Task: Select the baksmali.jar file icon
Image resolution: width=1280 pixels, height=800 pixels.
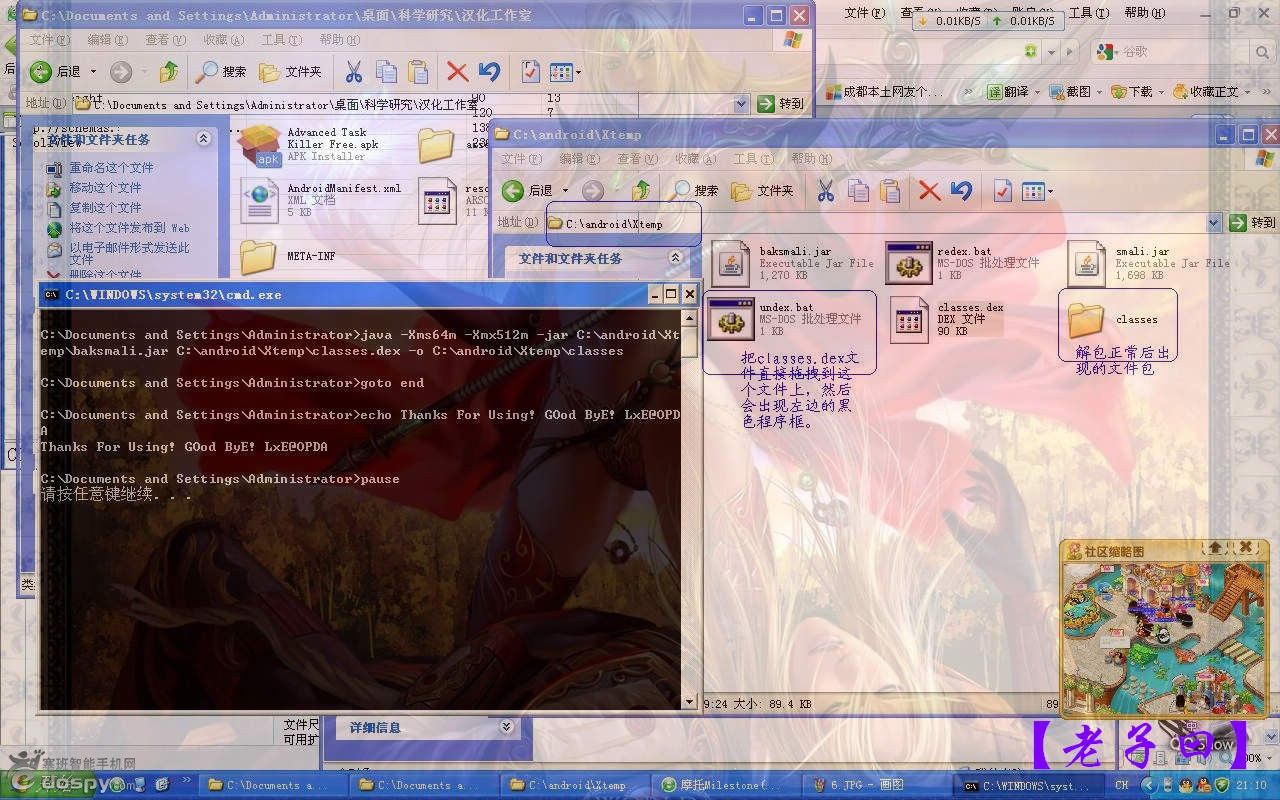Action: point(730,263)
